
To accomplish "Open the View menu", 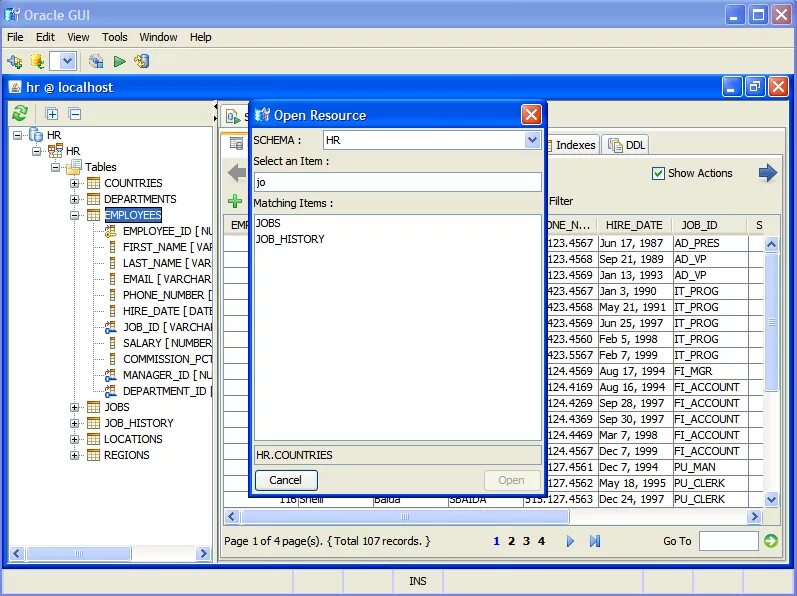I will (x=78, y=37).
